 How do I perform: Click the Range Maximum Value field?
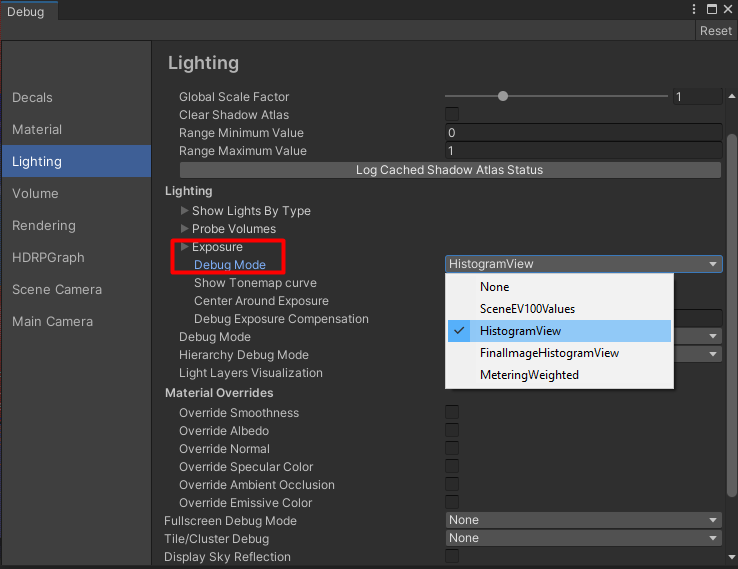tap(584, 151)
